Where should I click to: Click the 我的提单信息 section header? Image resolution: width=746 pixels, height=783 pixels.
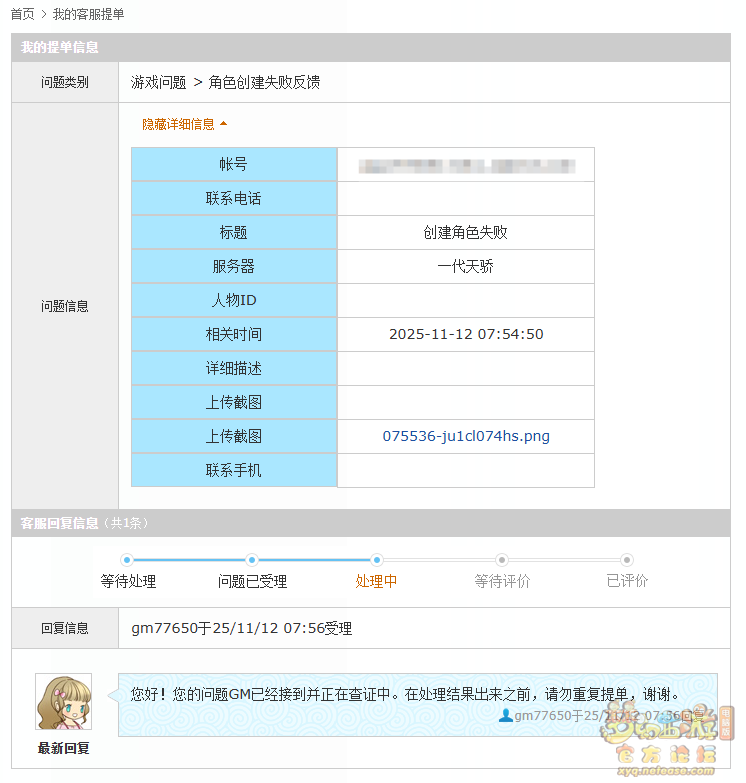[x=60, y=47]
